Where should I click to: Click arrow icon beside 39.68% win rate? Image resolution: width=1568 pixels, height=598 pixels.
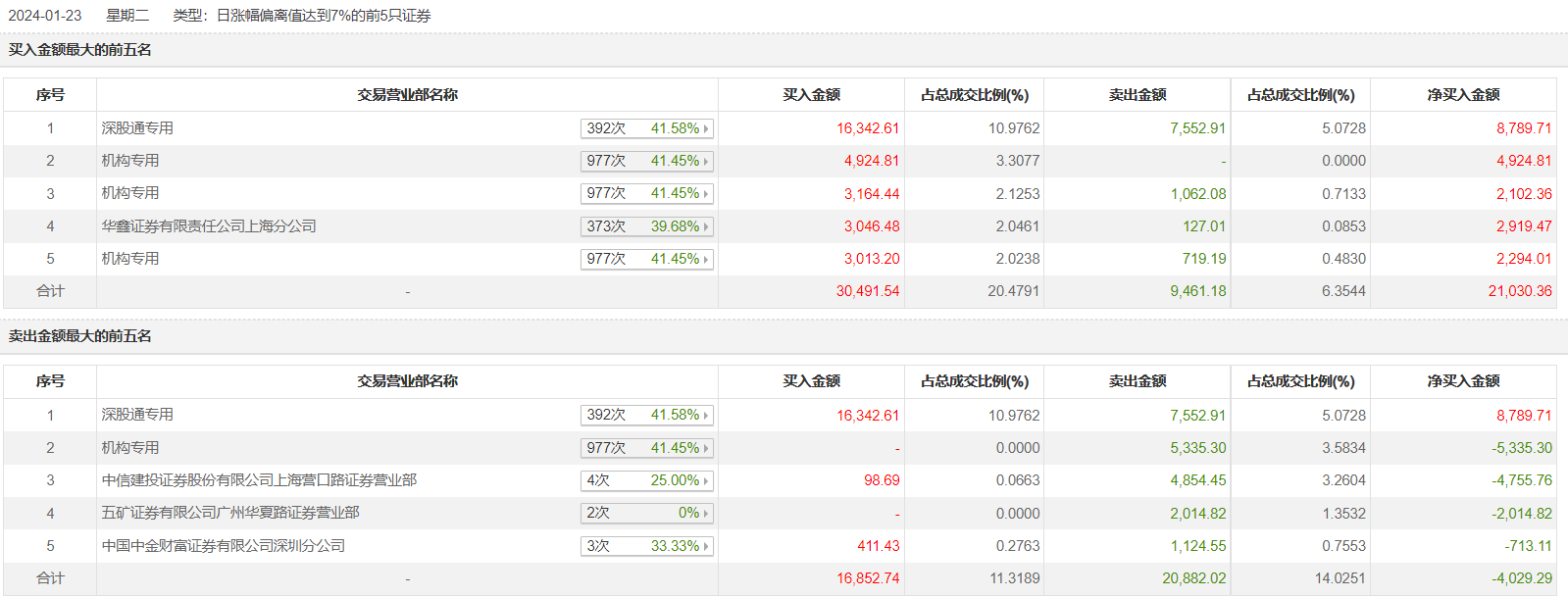(706, 226)
